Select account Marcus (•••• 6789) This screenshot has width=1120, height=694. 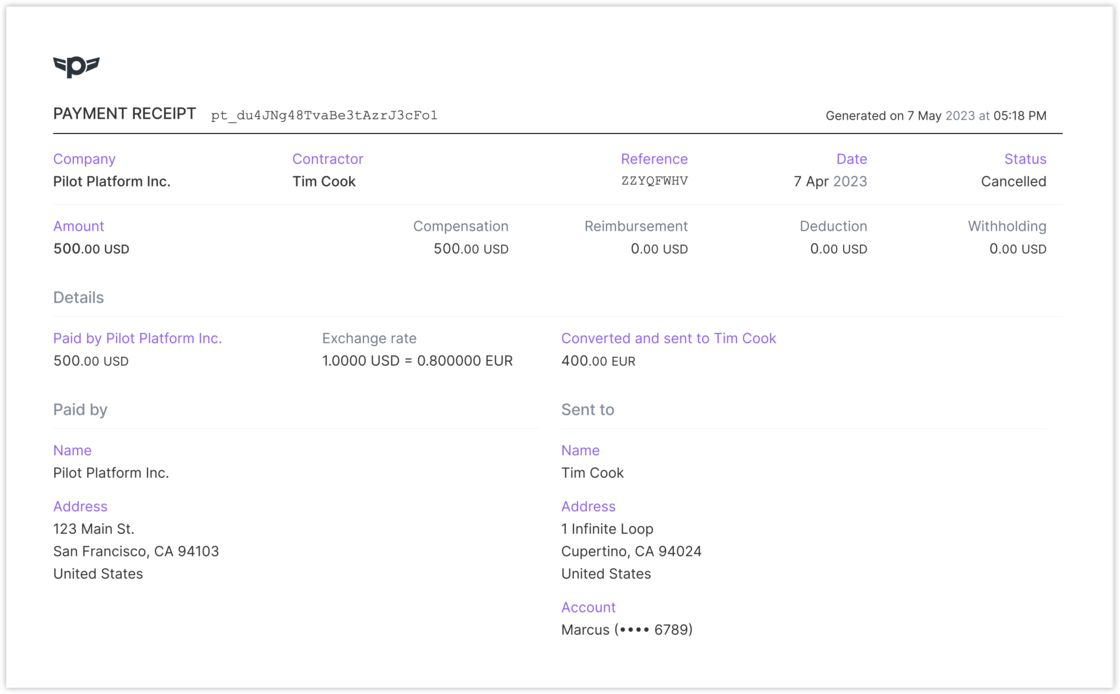pos(626,630)
